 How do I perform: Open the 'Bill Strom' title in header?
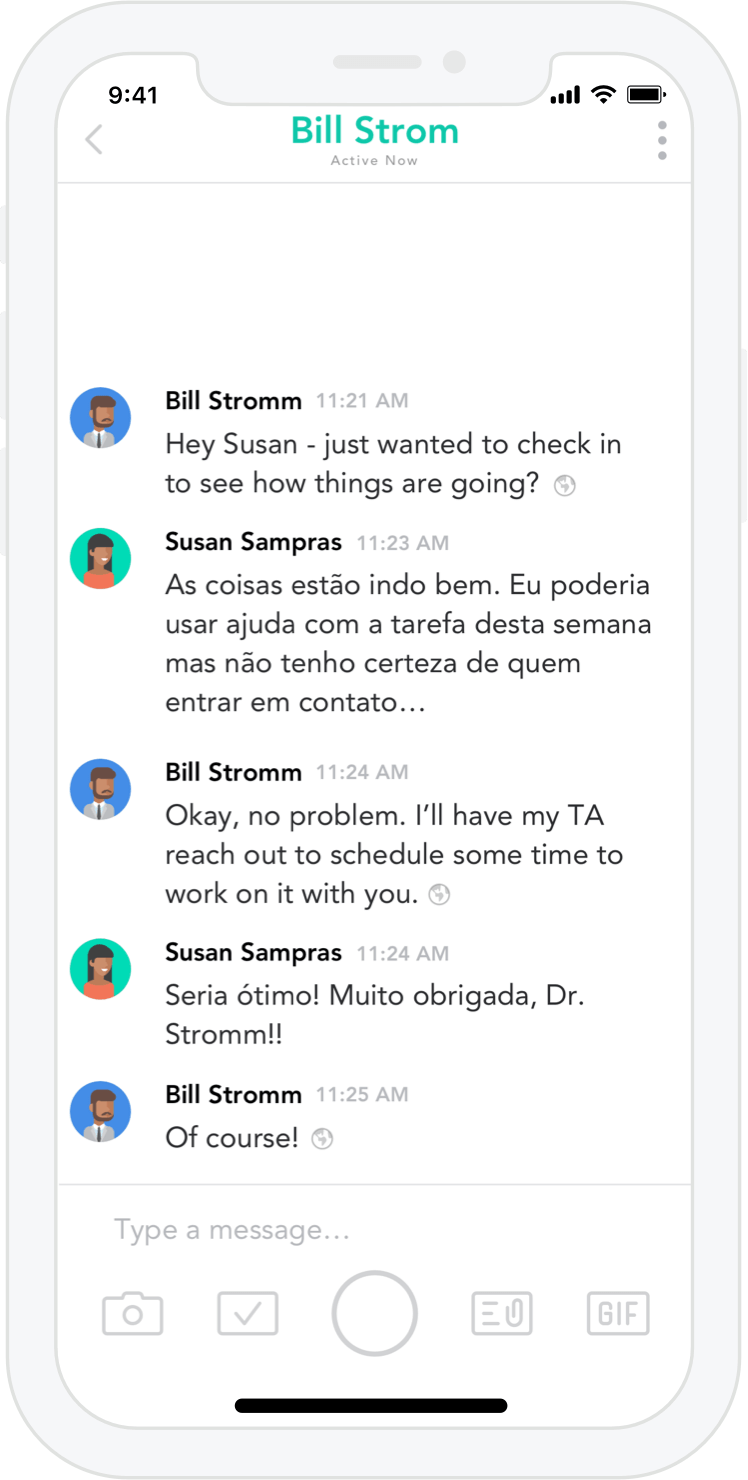point(375,131)
